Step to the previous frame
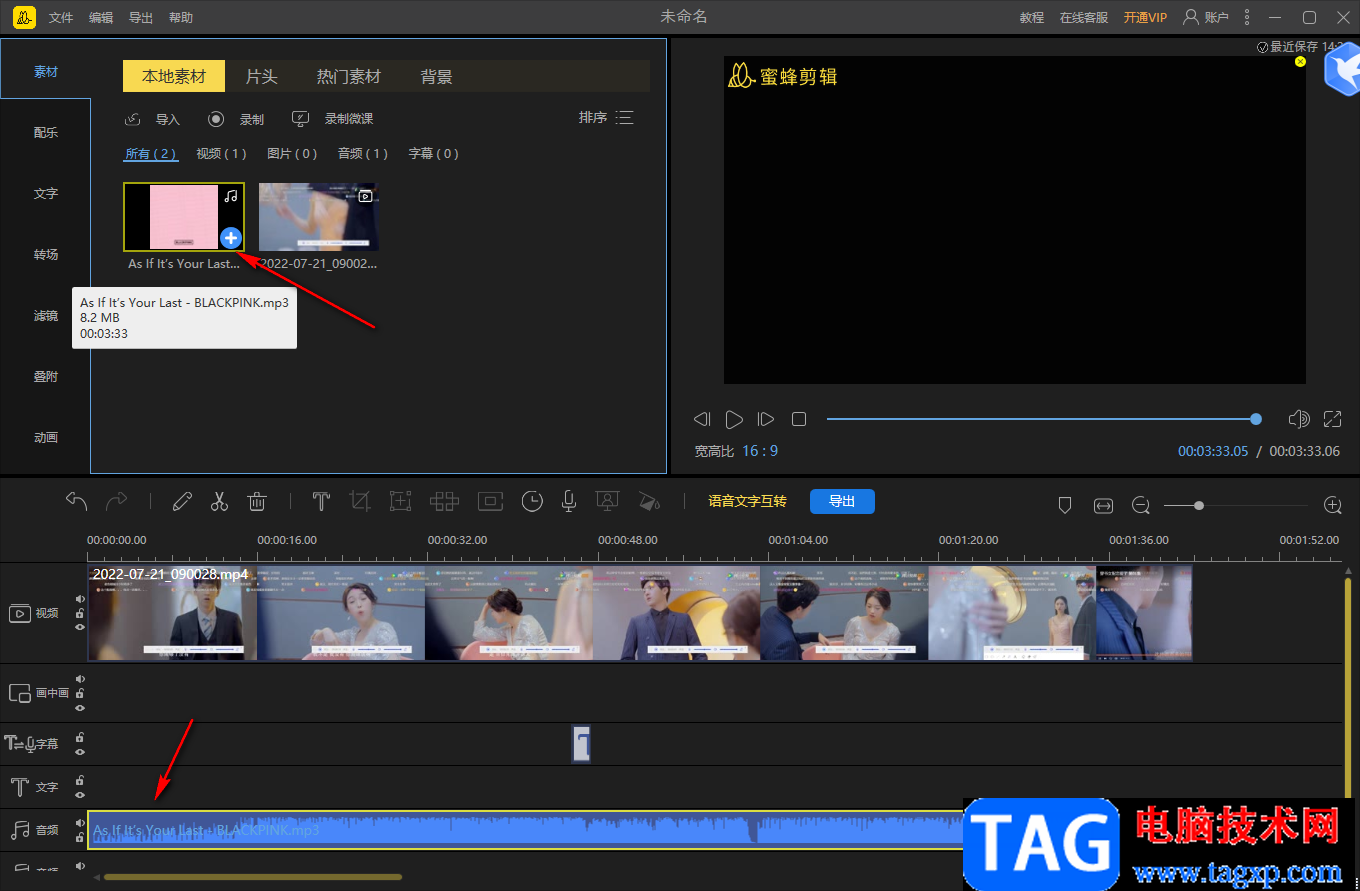 [702, 419]
